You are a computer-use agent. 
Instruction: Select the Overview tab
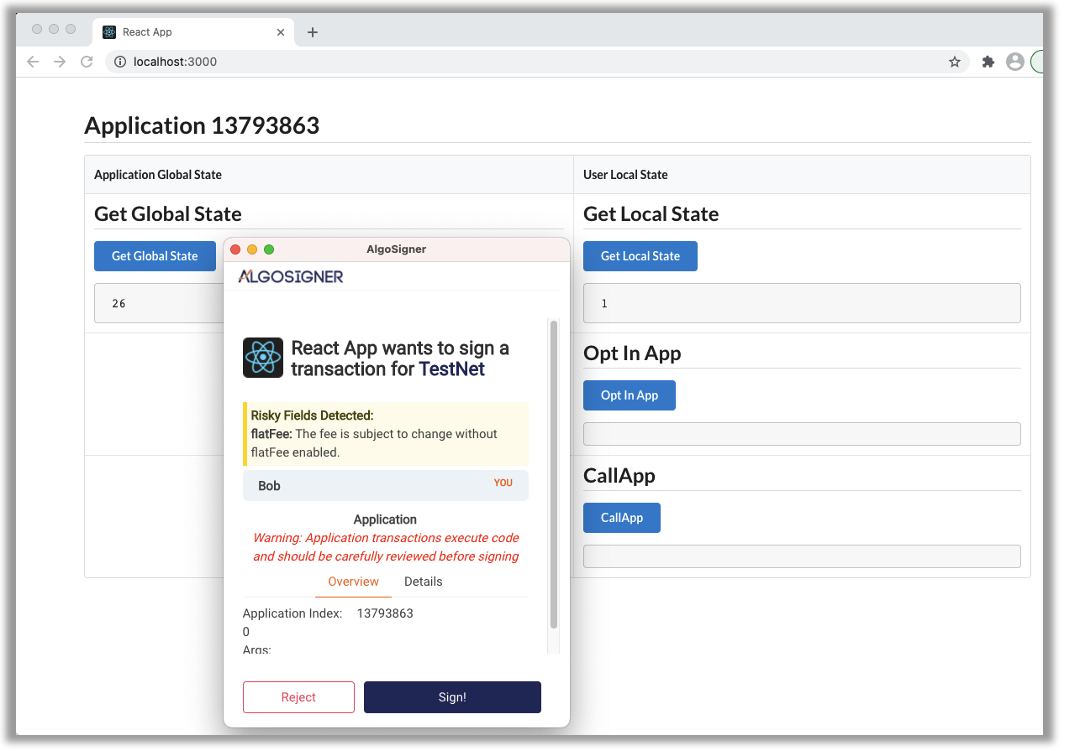[x=353, y=582]
